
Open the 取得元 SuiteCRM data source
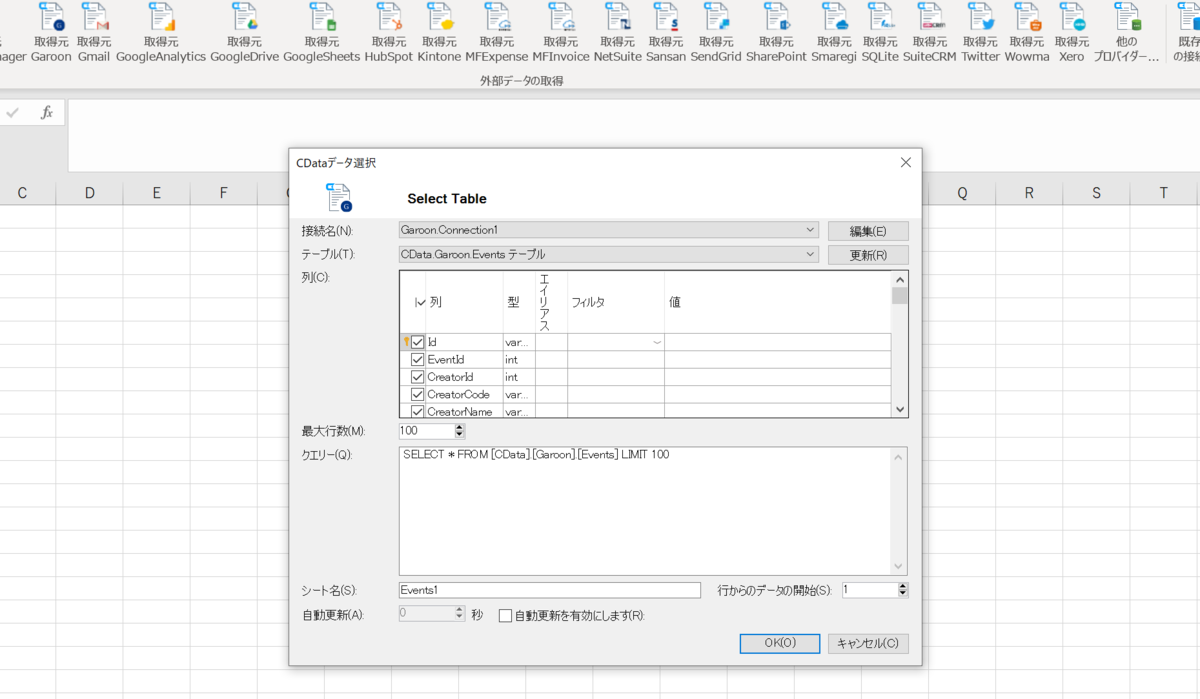tap(930, 33)
